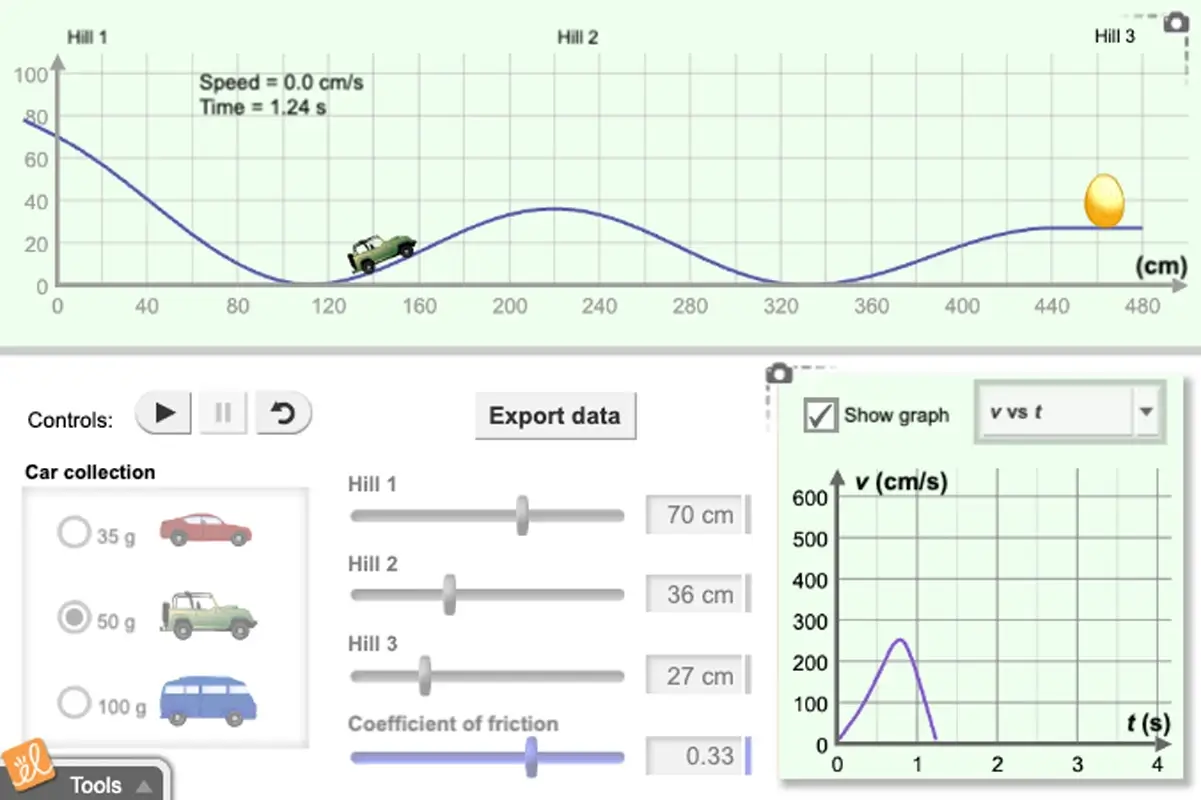1201x800 pixels.
Task: Click the Export data button
Action: pos(555,416)
